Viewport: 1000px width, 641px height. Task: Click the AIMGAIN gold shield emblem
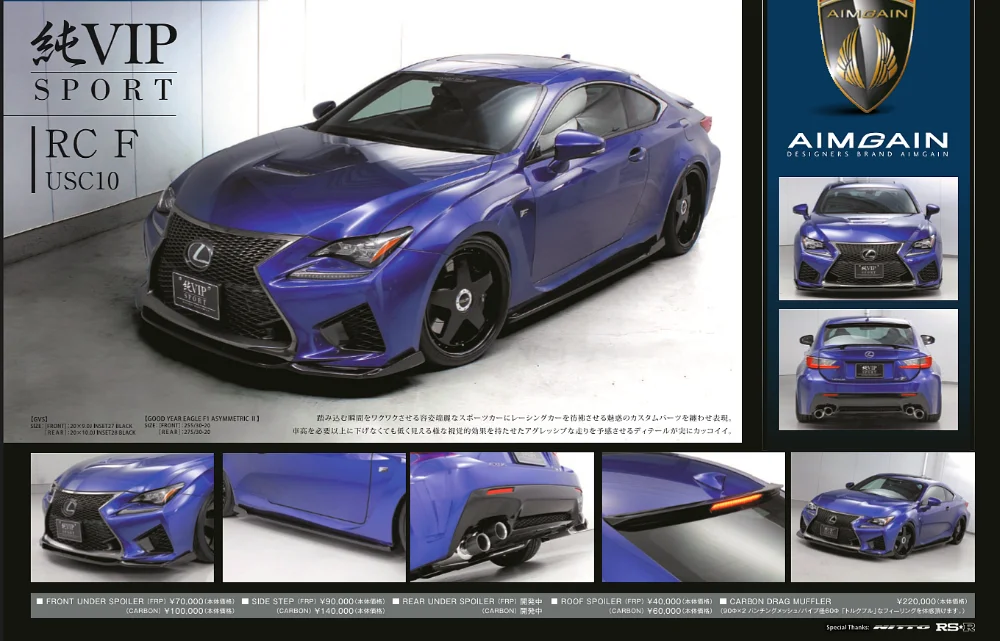[867, 55]
